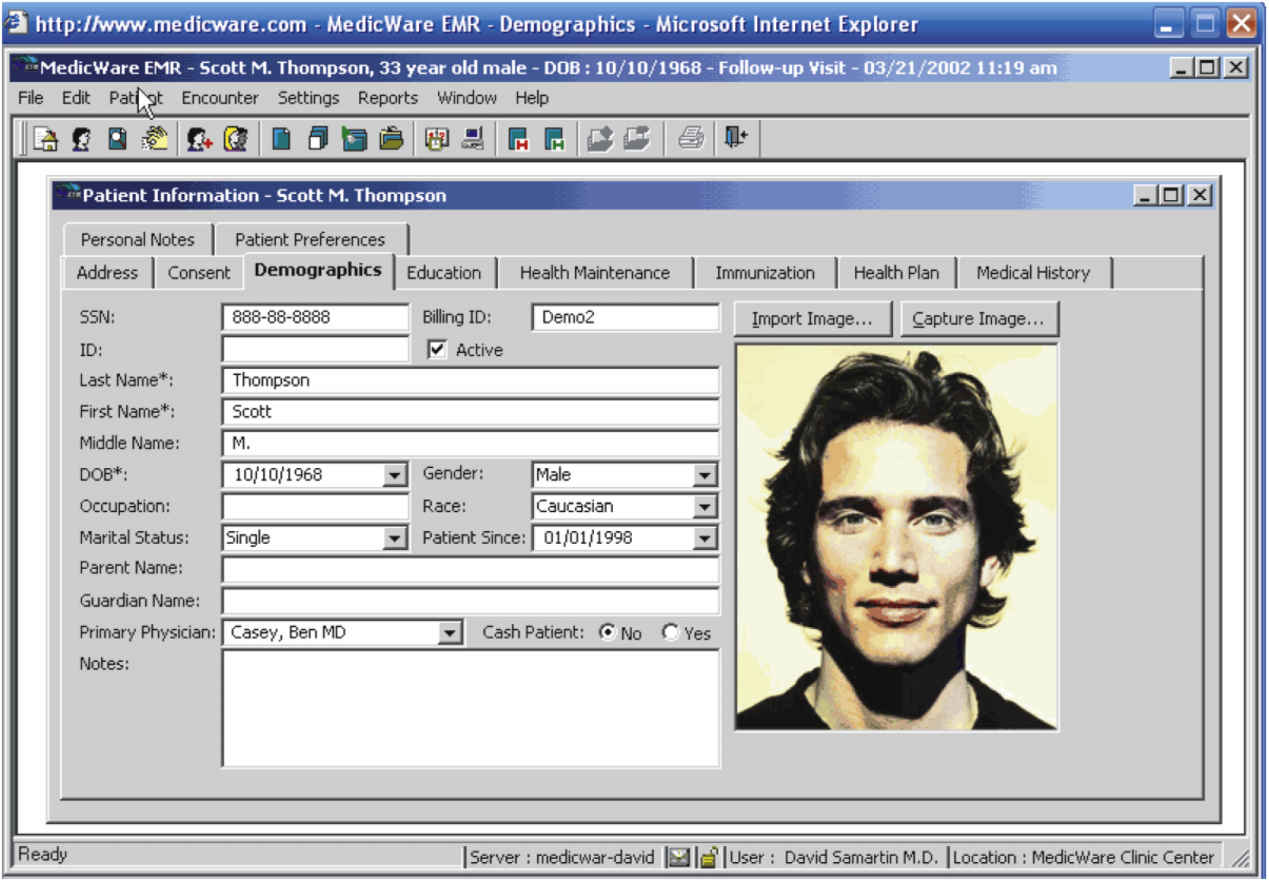Expand the Gender dropdown

(x=706, y=476)
